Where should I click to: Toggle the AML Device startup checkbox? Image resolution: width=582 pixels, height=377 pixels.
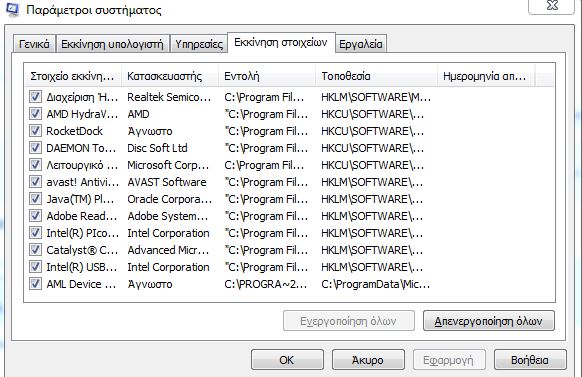pos(35,284)
